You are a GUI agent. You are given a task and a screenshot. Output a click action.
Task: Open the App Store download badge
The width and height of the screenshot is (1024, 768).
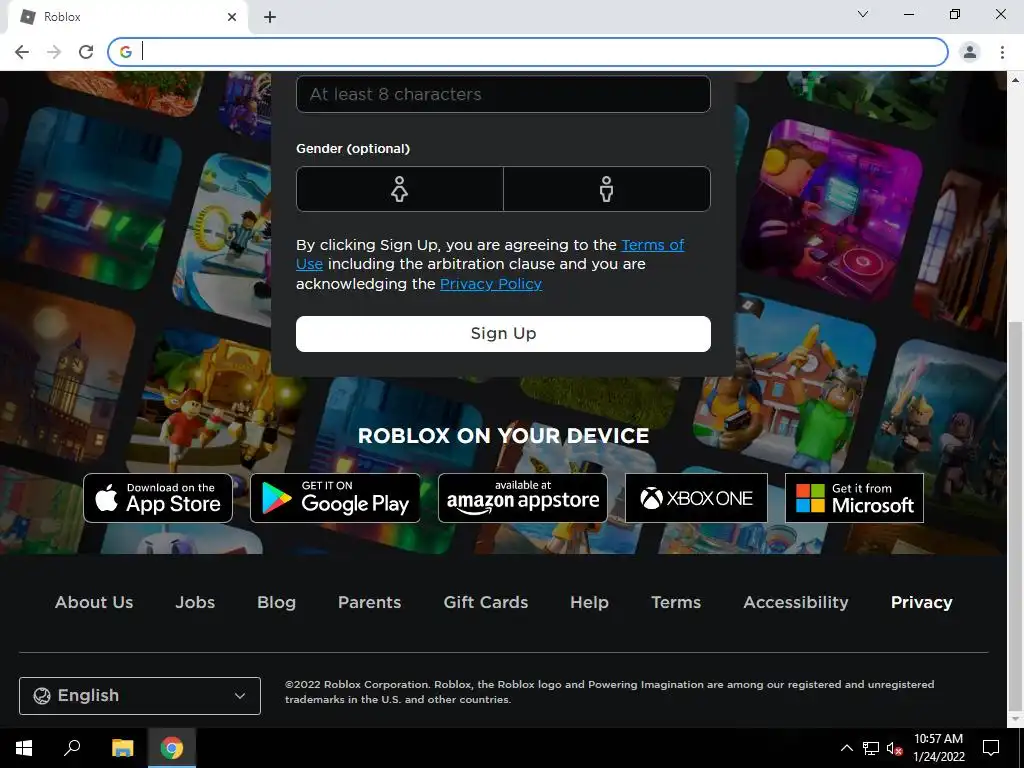[x=158, y=498]
